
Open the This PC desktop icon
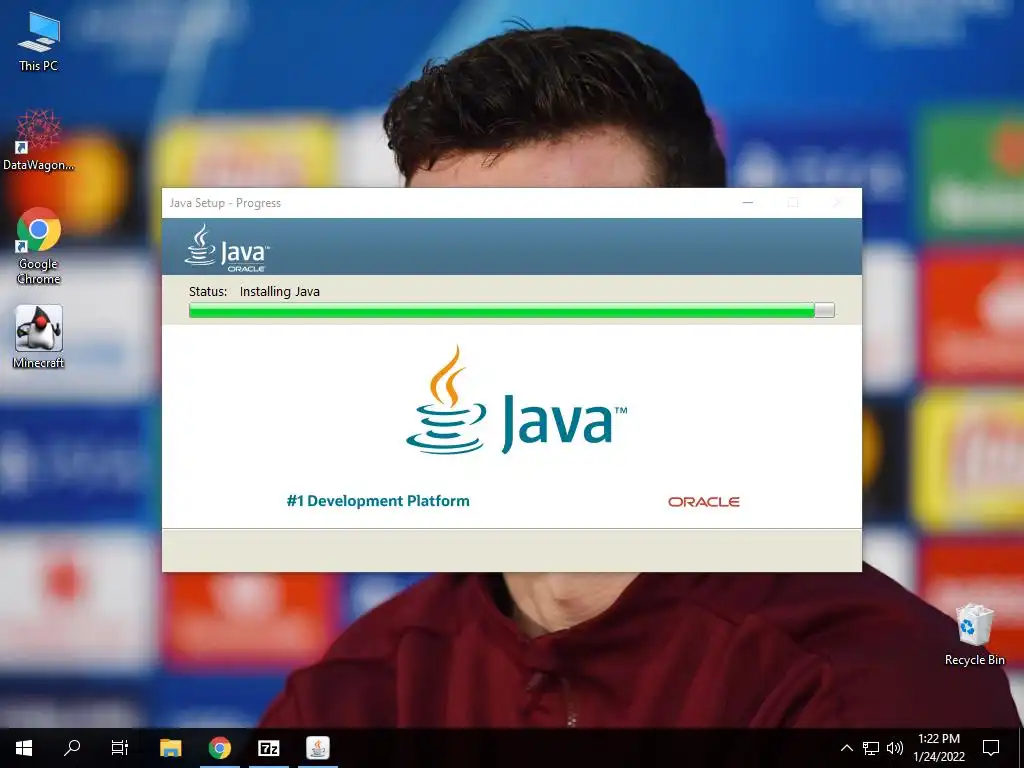39,42
